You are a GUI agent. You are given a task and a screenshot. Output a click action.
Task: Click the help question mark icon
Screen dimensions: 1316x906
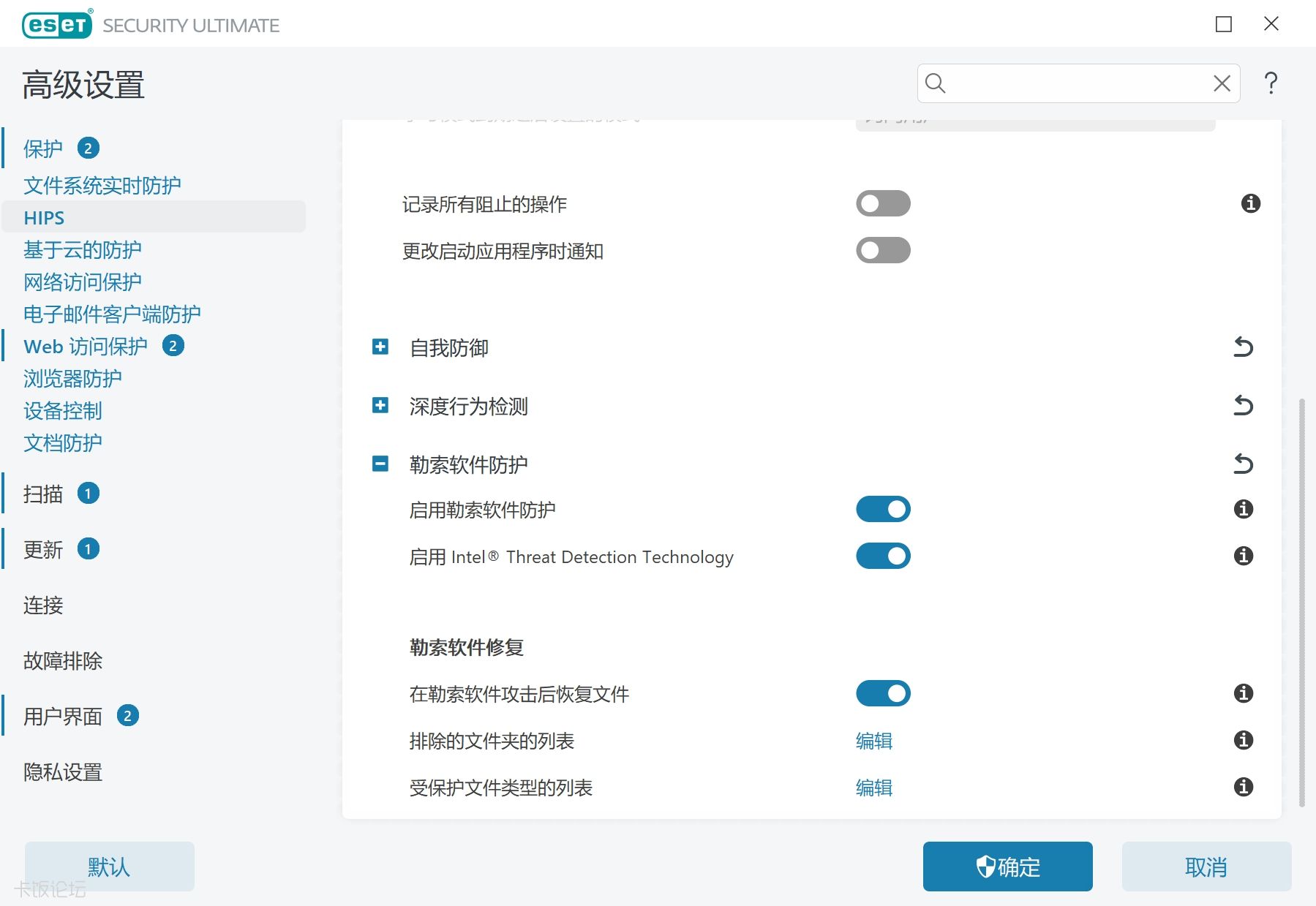coord(1271,83)
